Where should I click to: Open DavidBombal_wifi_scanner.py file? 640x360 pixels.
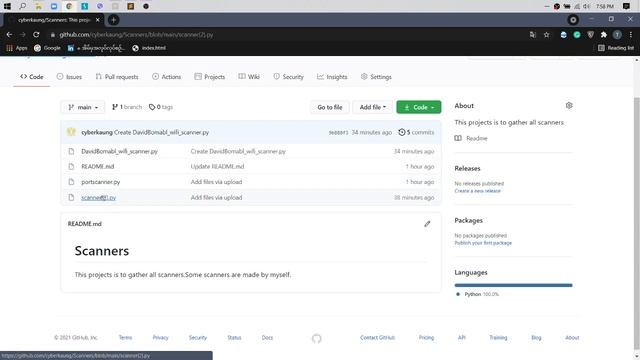point(119,151)
